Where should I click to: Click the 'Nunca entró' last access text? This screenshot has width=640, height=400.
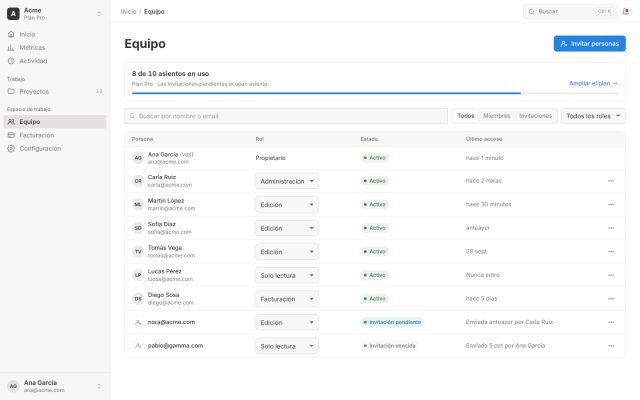482,275
